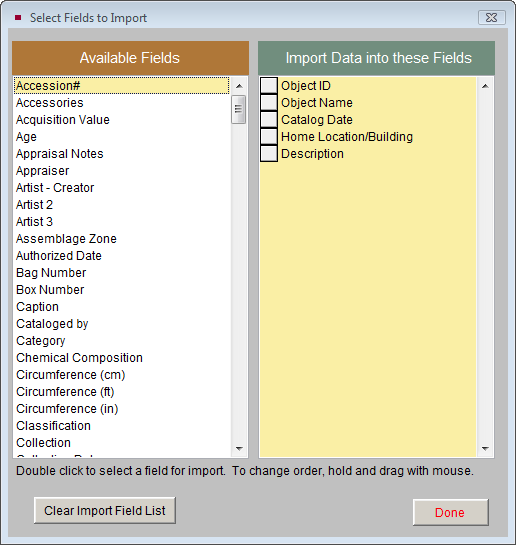This screenshot has height=545, width=516.
Task: Select the Appraisal Notes field
Action: point(122,154)
